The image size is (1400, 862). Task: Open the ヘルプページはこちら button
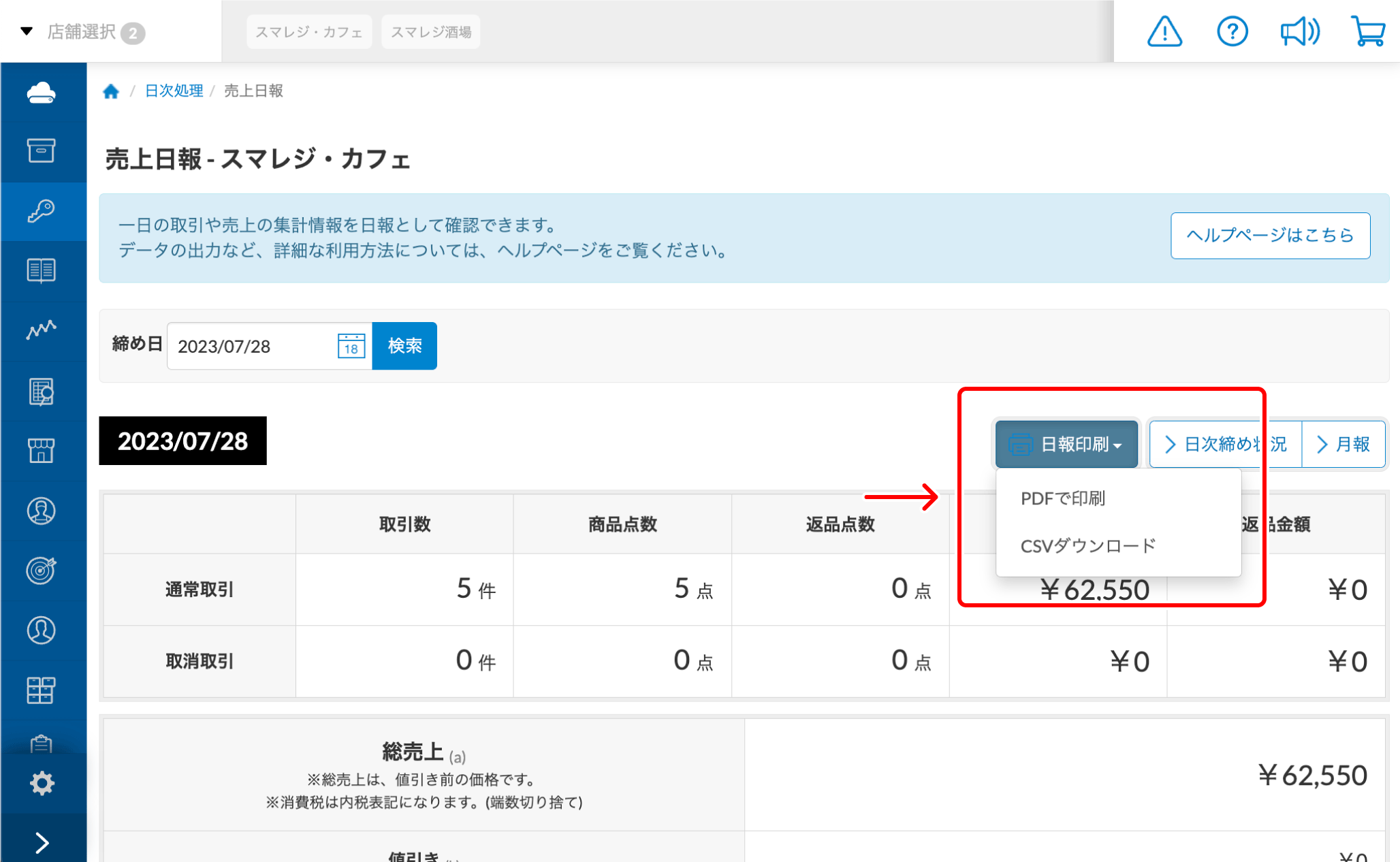pyautogui.click(x=1270, y=236)
